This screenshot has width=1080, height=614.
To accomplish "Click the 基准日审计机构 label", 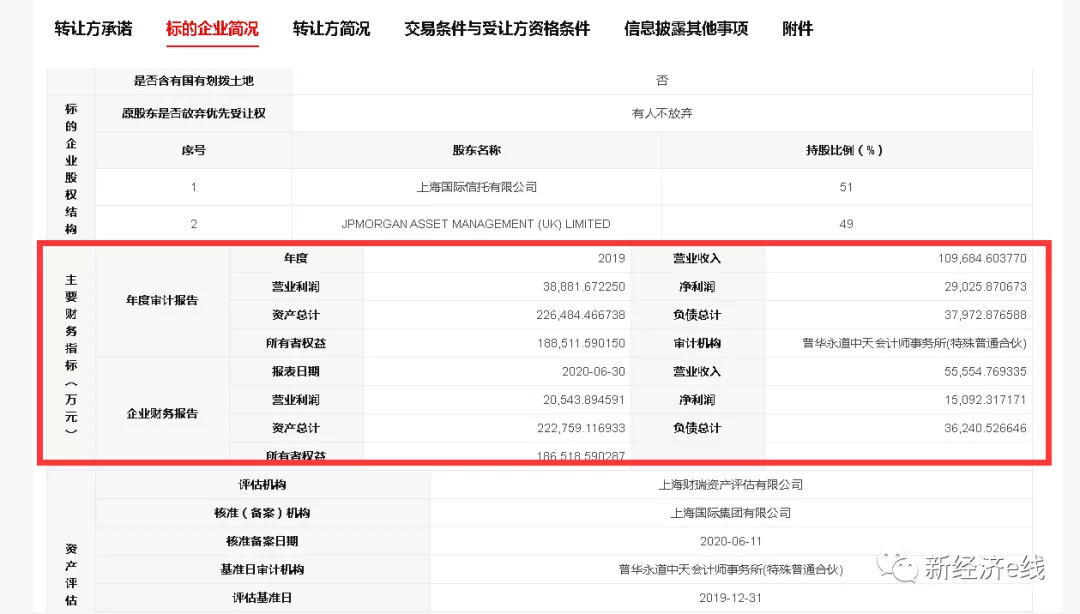I will (x=262, y=569).
